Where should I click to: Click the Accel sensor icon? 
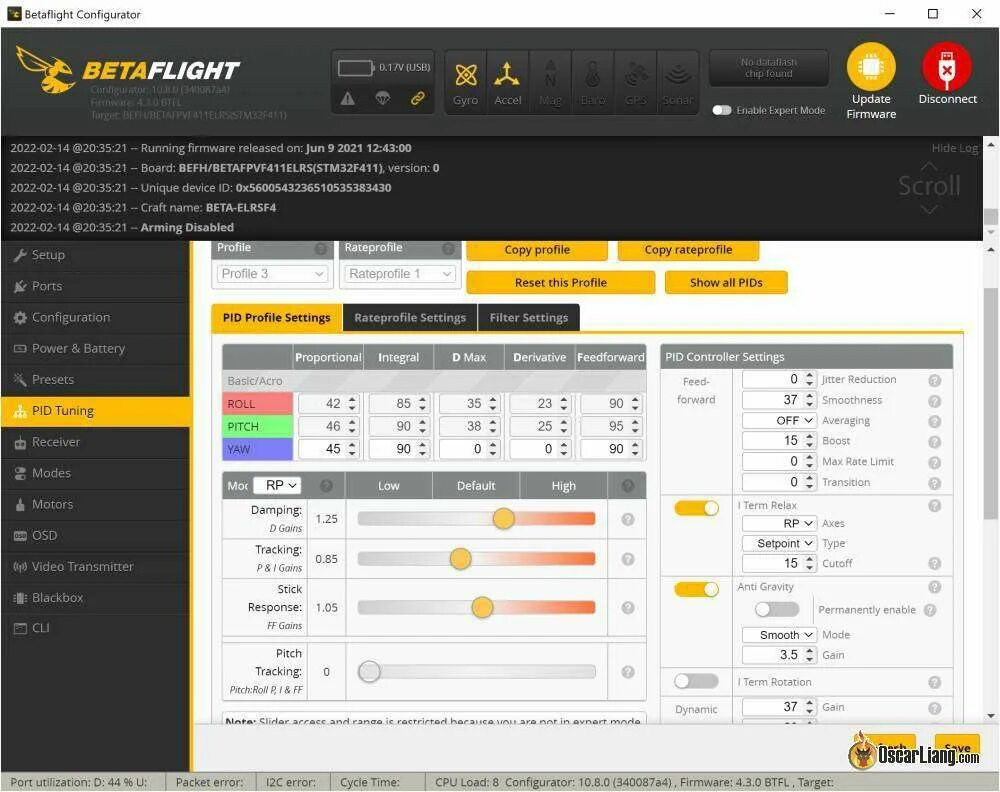(x=507, y=75)
